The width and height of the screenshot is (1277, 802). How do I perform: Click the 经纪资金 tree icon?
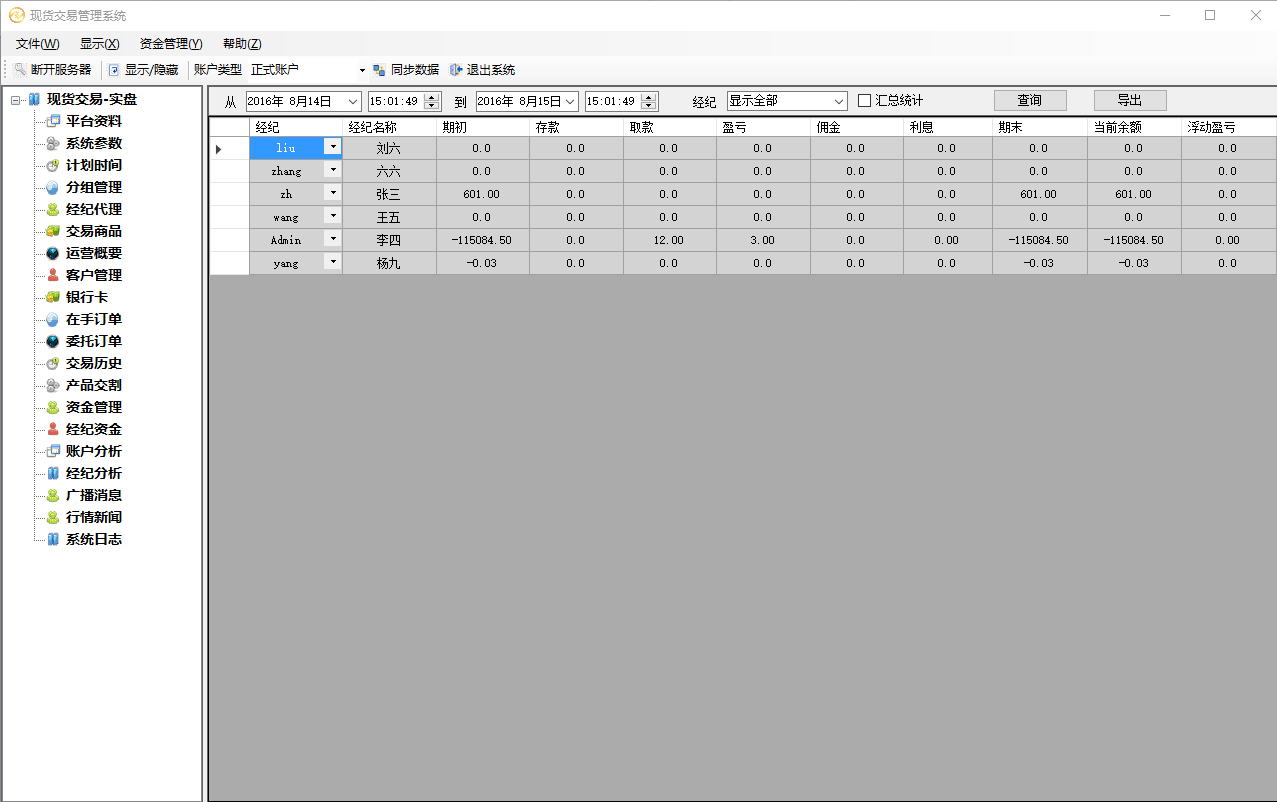point(54,429)
